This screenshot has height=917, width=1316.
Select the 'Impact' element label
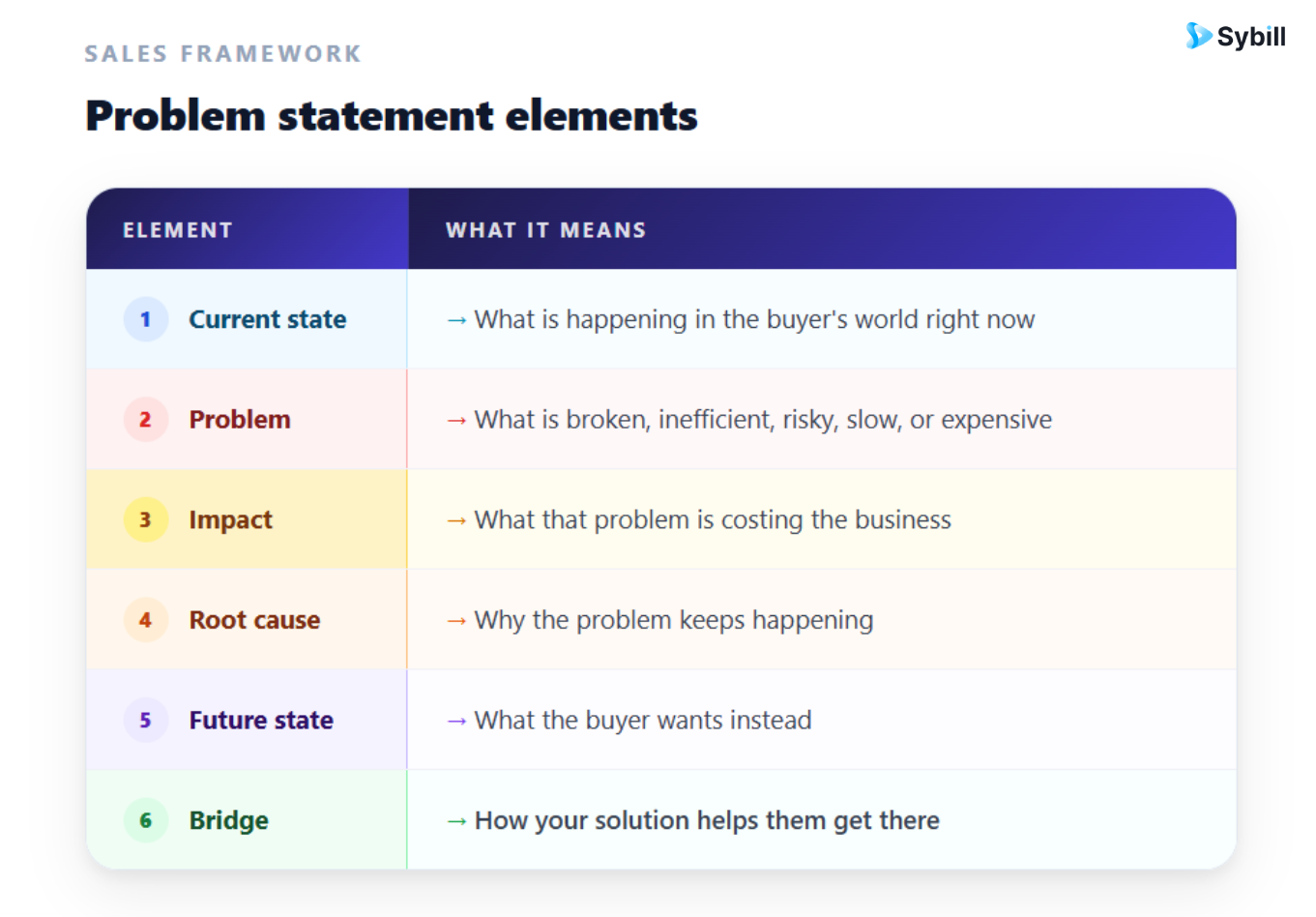click(x=231, y=519)
